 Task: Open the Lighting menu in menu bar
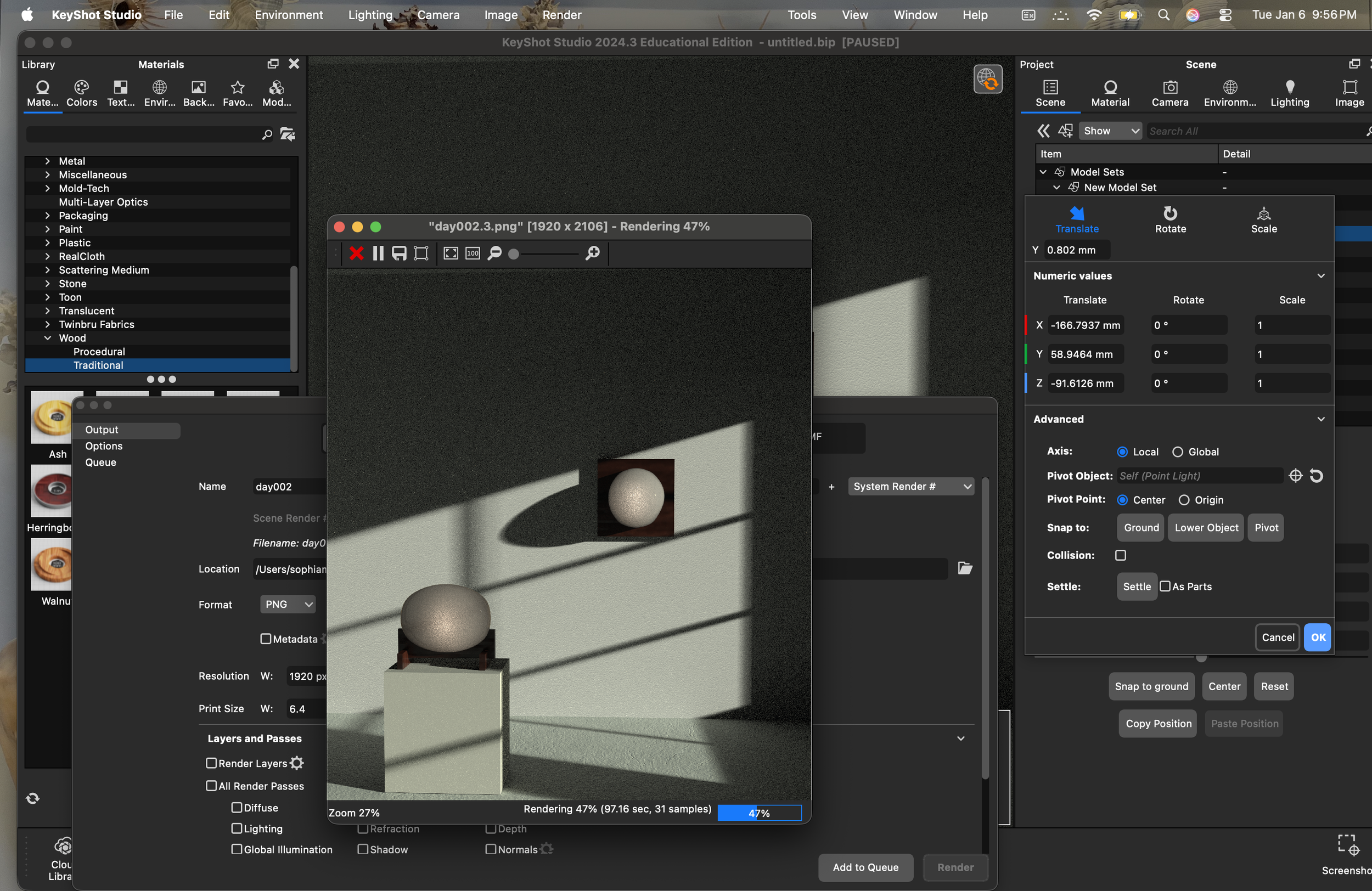369,15
